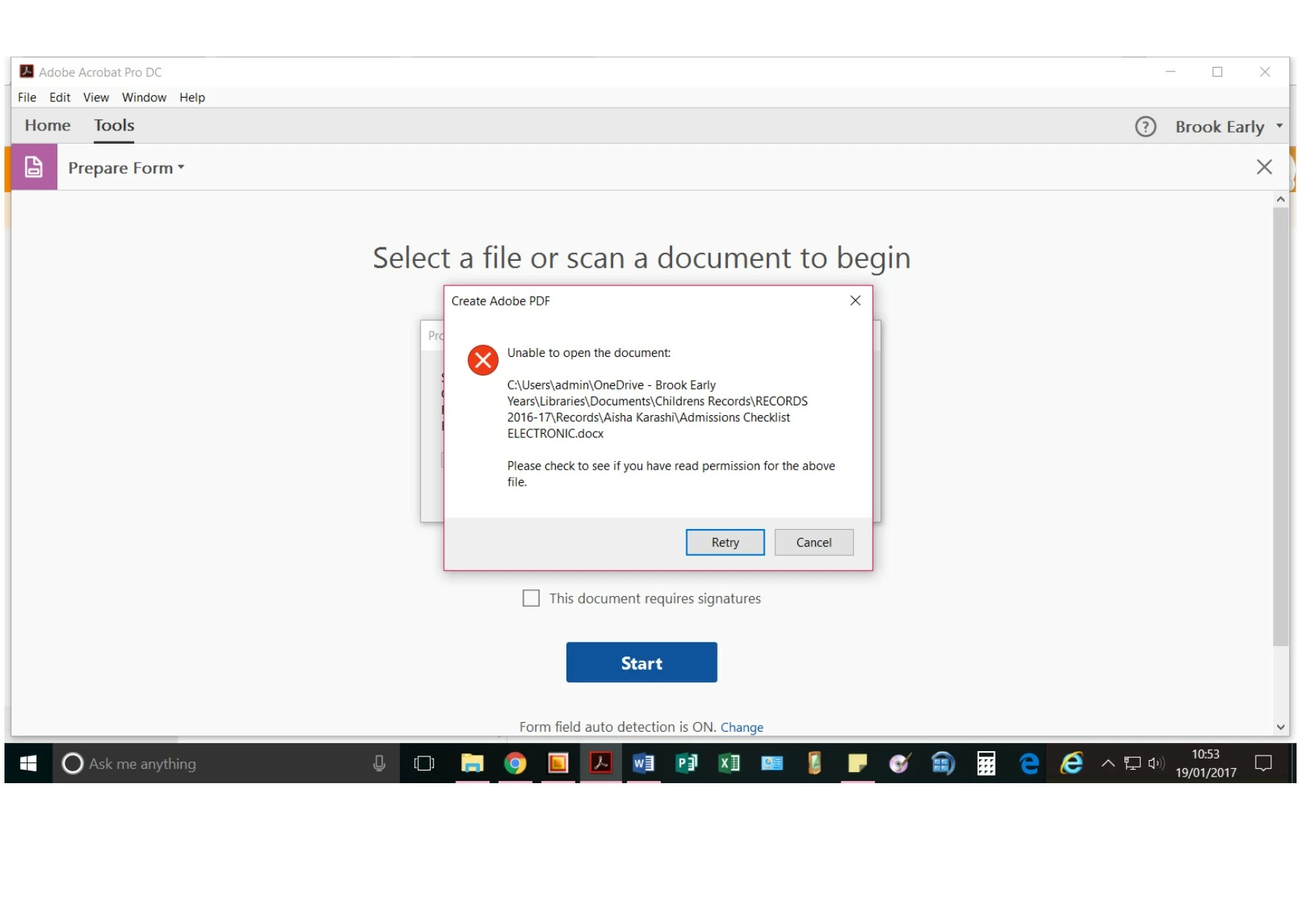Open Microsoft Word from the taskbar
The height and width of the screenshot is (924, 1307).
[x=643, y=763]
